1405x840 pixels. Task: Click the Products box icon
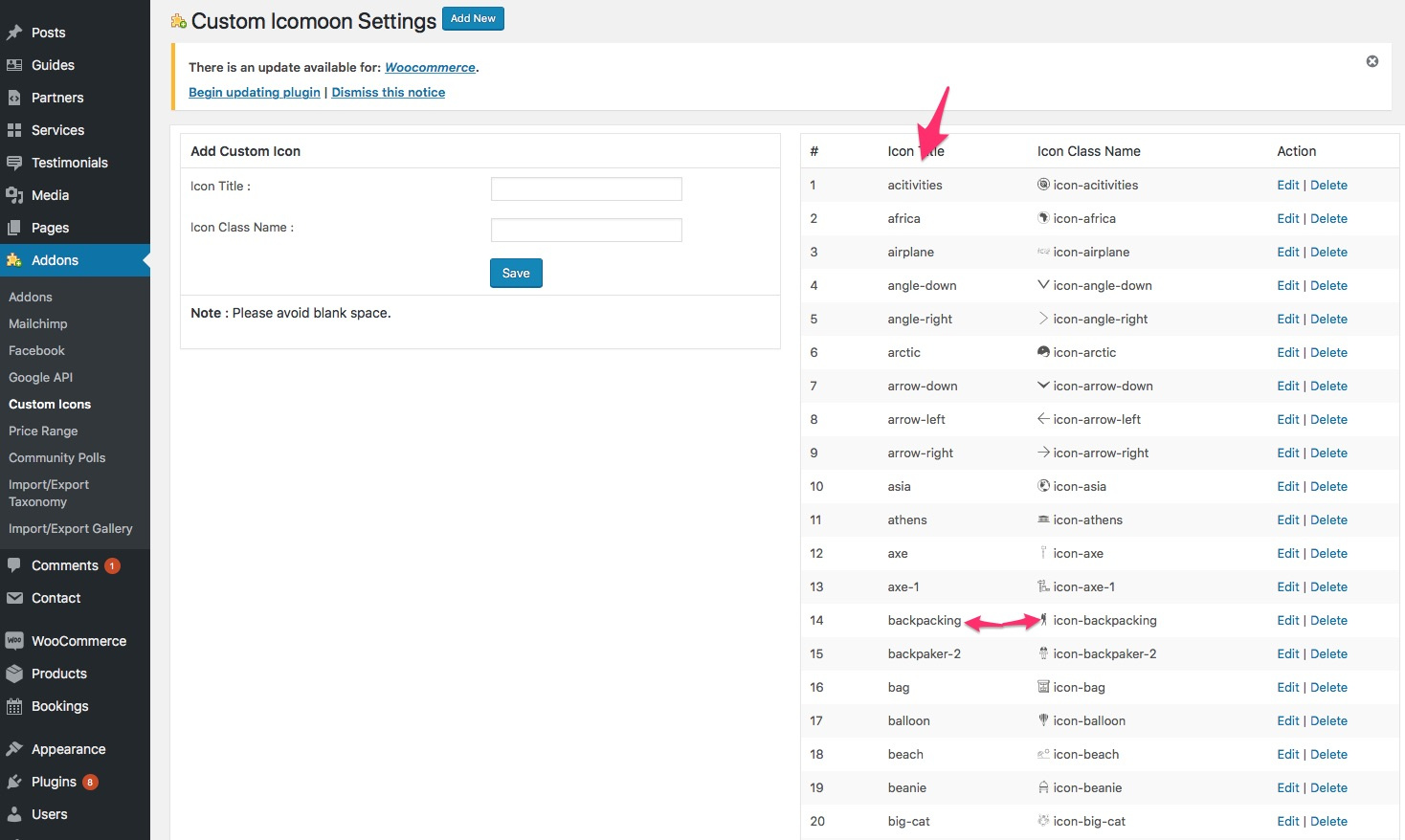click(x=14, y=674)
